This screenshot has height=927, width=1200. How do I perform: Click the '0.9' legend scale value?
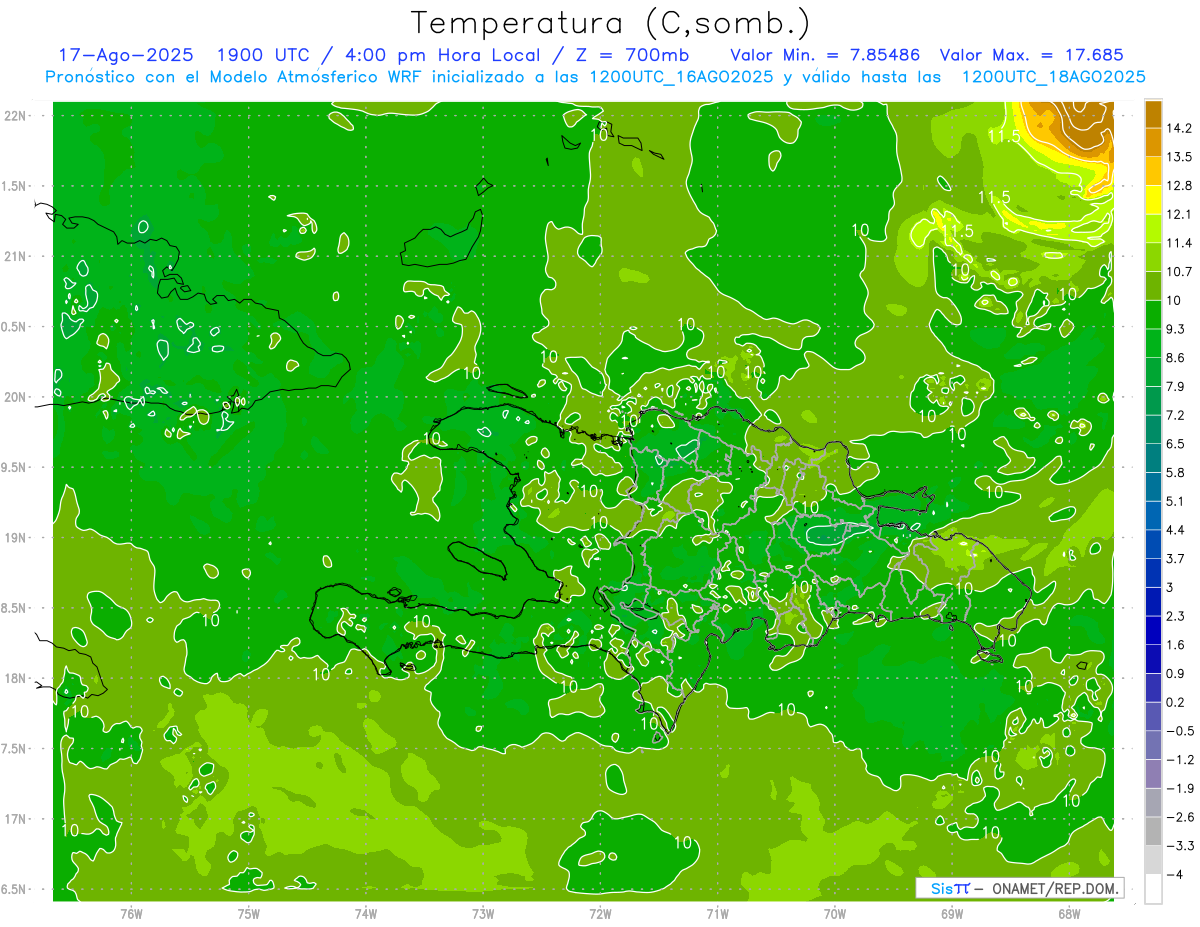click(1175, 673)
